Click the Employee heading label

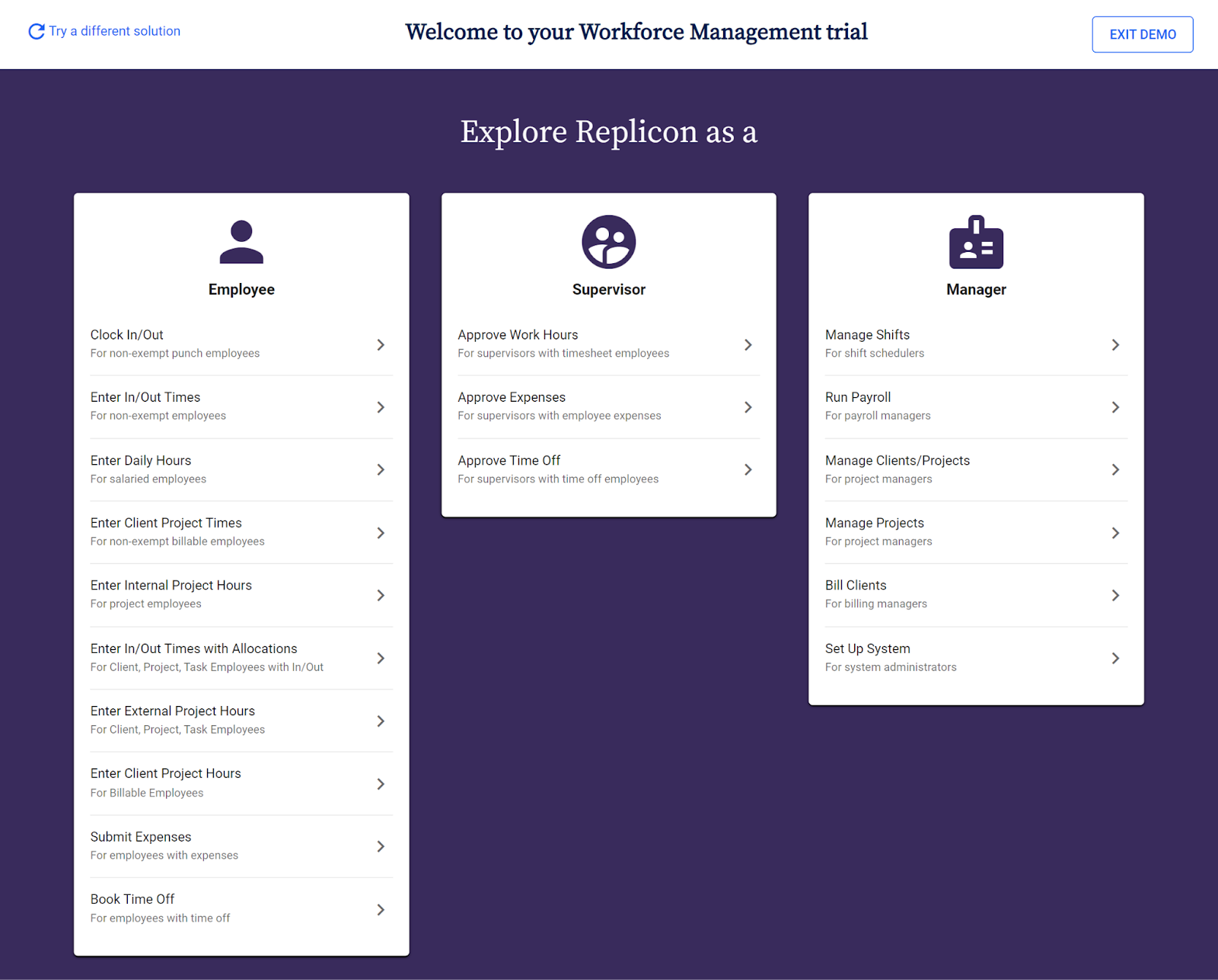[x=241, y=290]
